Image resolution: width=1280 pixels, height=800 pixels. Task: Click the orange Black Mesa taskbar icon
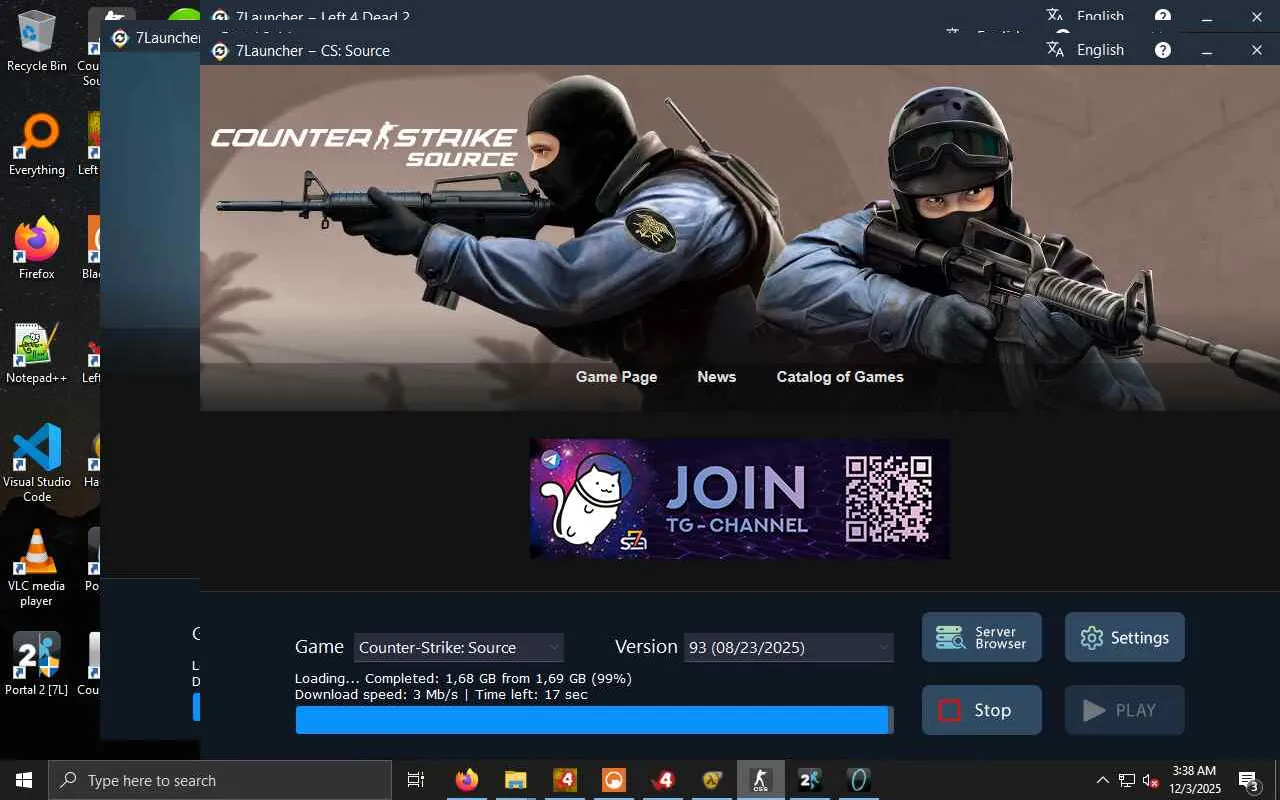coord(614,780)
